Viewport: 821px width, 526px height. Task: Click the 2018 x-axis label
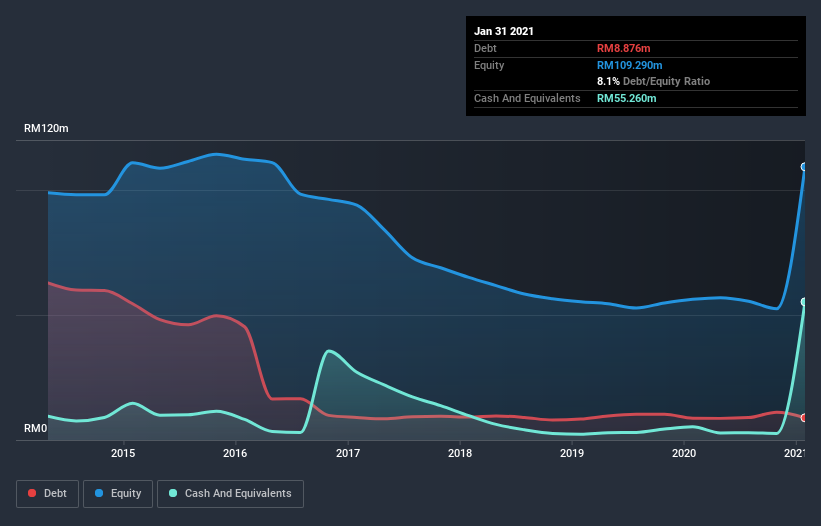coord(460,453)
